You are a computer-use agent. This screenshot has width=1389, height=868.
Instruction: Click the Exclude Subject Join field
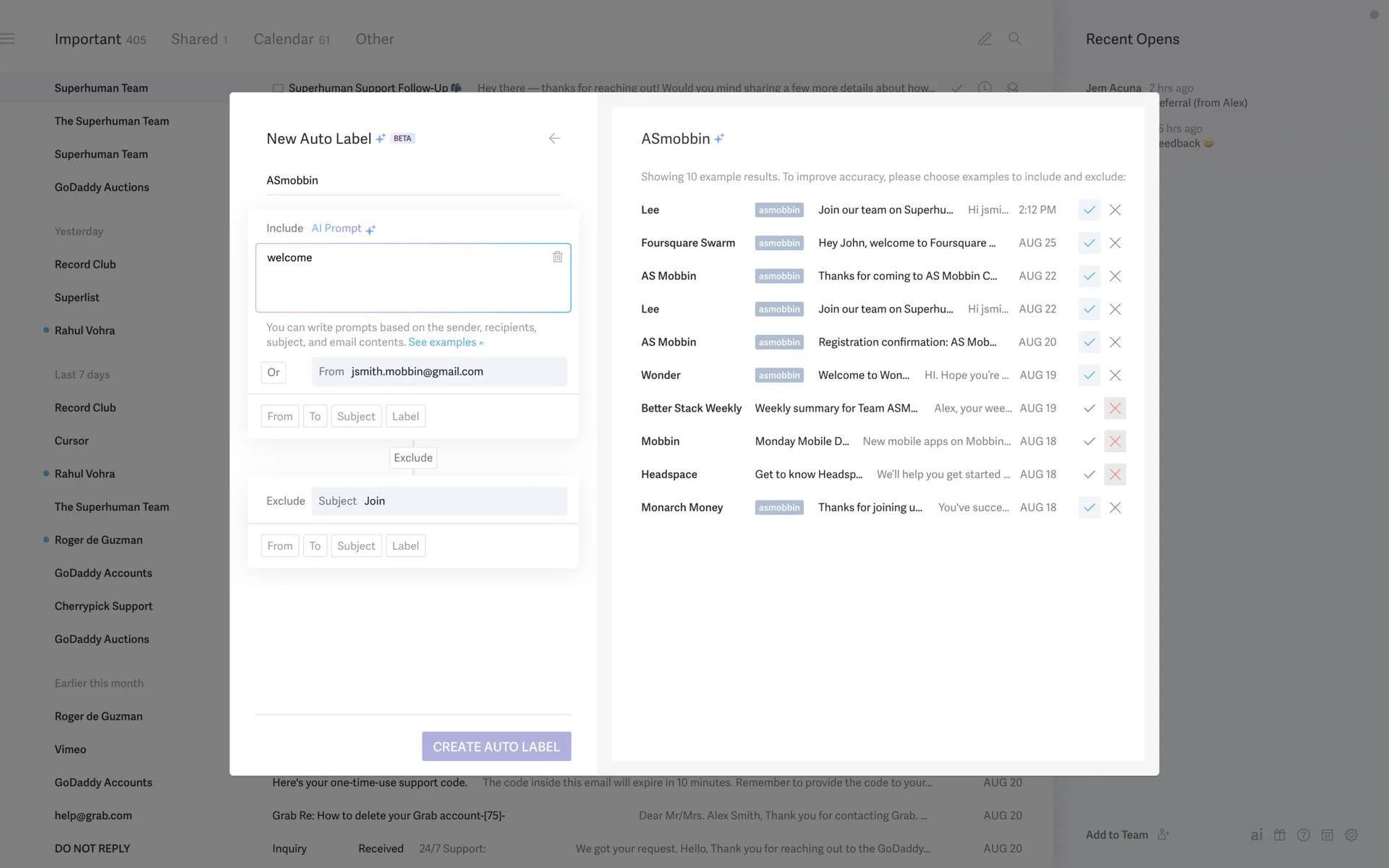point(438,501)
